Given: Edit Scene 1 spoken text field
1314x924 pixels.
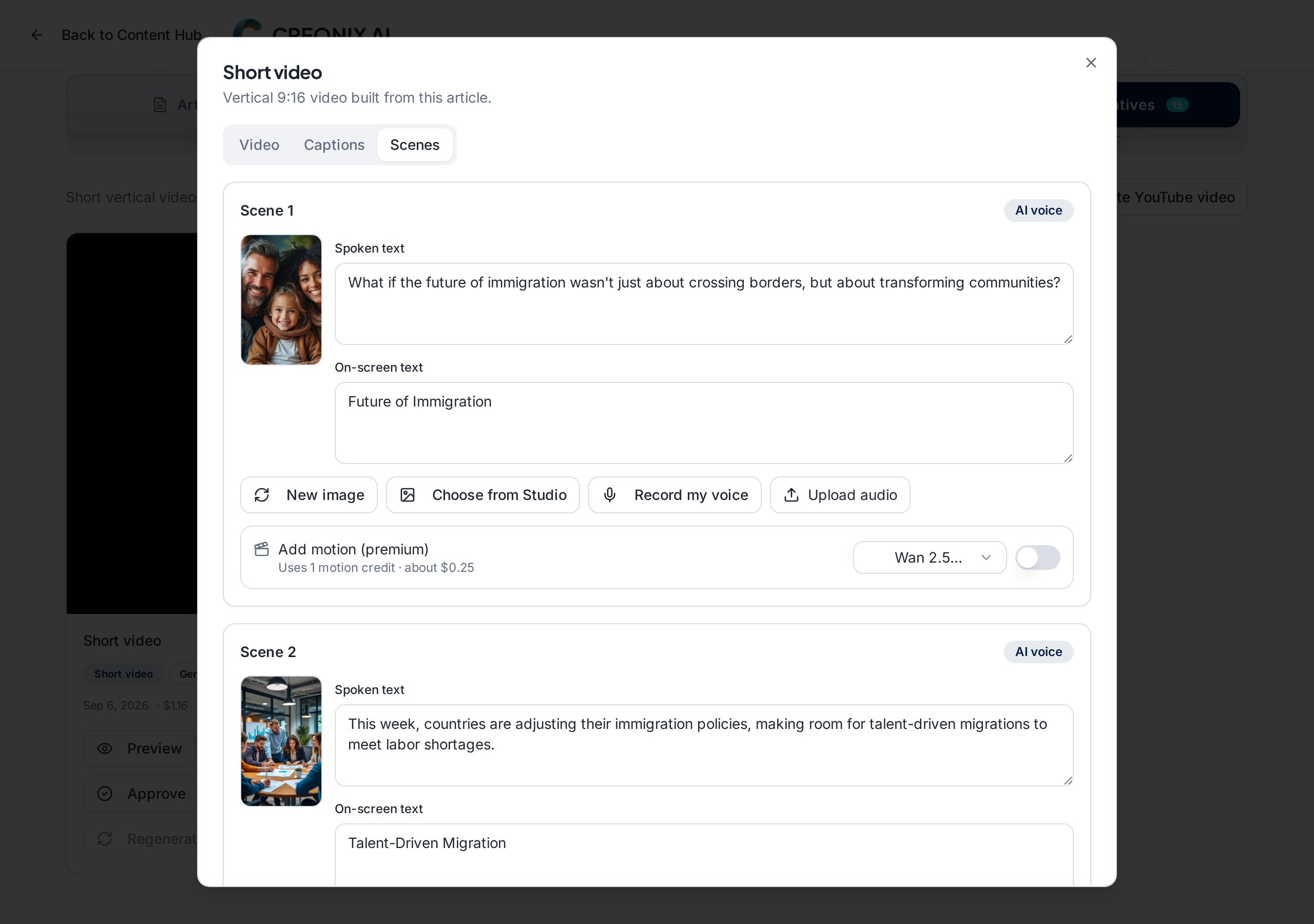Looking at the screenshot, I should click(x=704, y=304).
